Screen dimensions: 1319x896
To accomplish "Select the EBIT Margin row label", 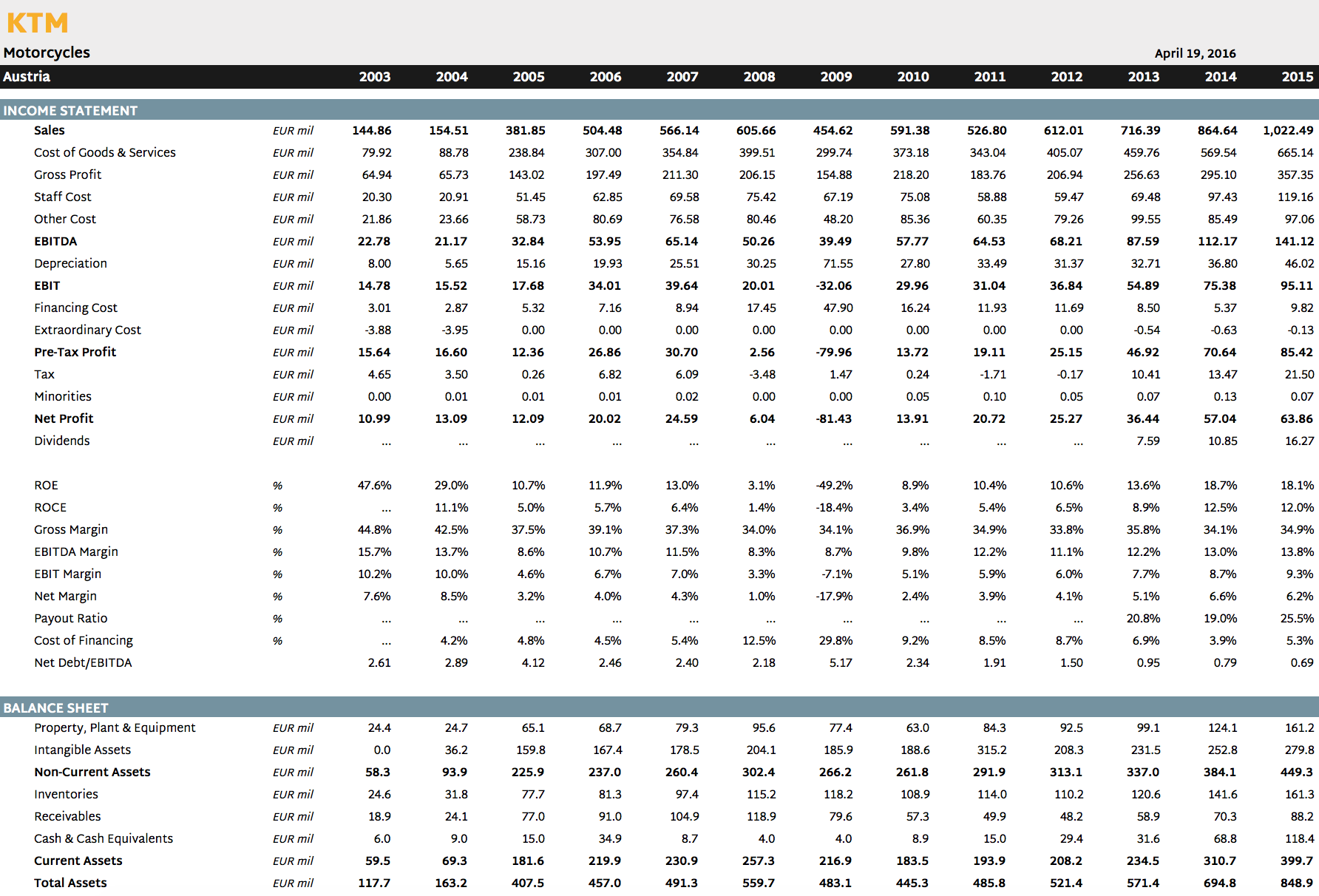I will point(67,574).
